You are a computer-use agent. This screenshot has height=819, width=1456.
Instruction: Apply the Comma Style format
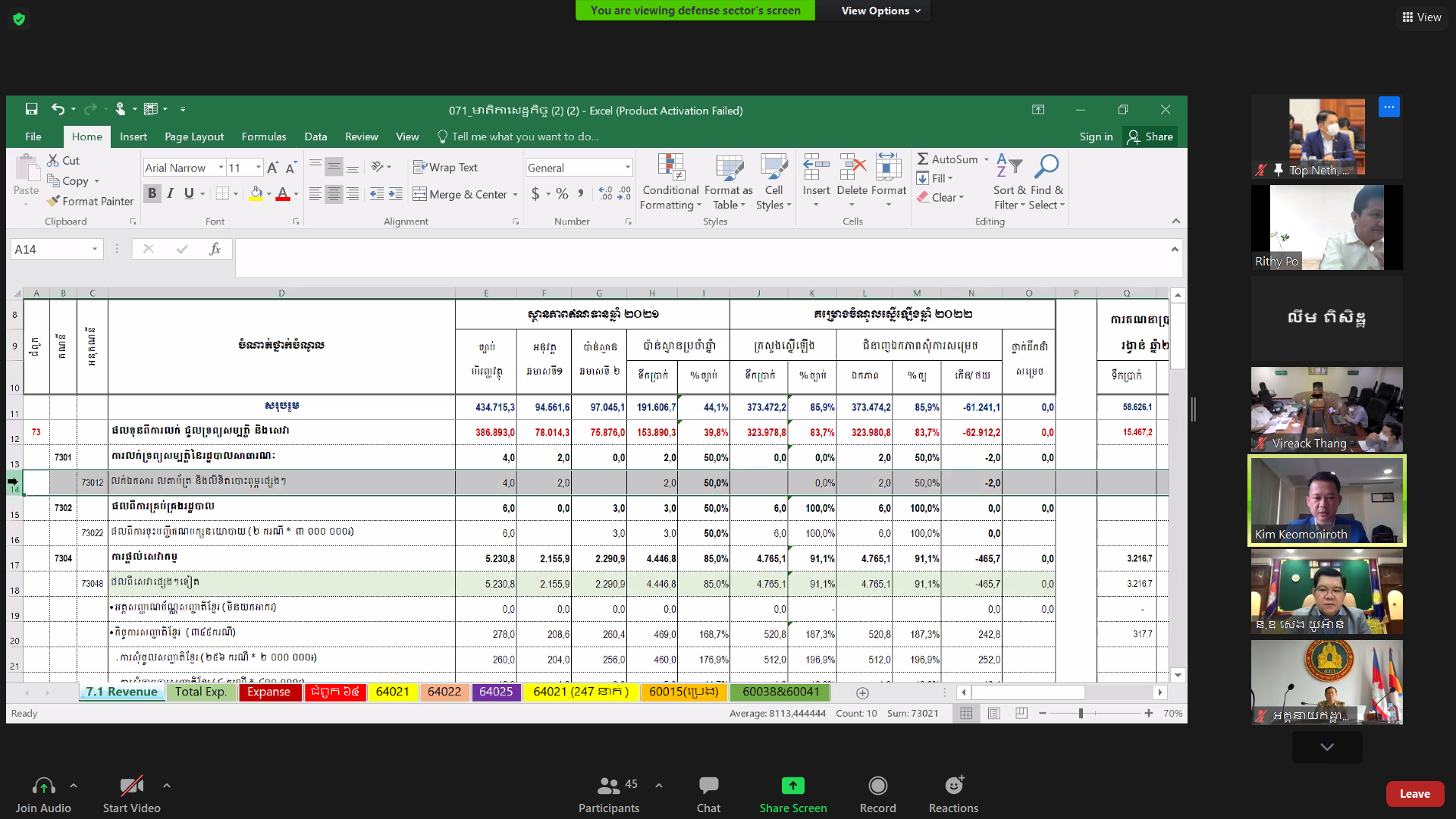(581, 194)
